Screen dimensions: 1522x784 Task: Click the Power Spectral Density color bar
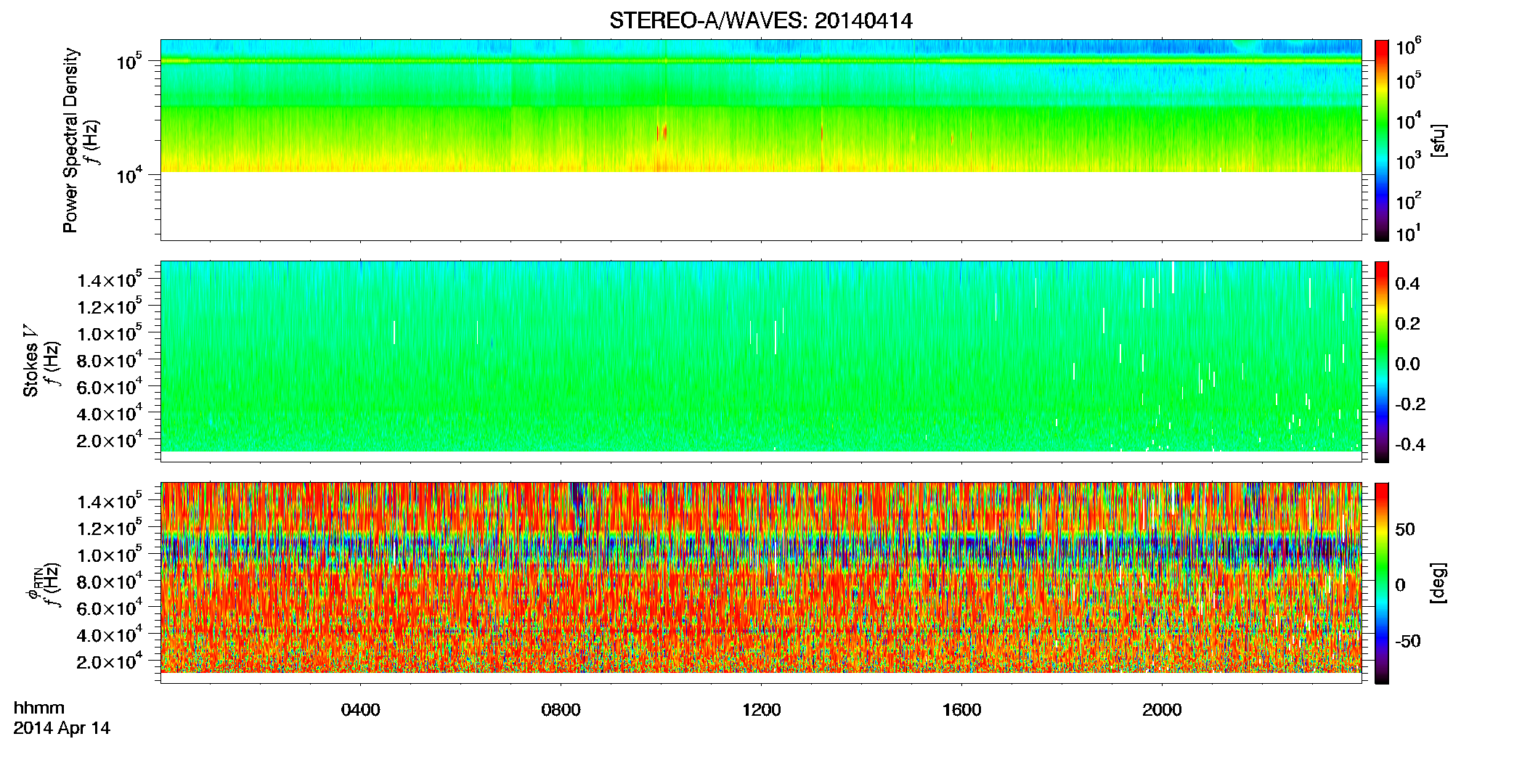click(x=1382, y=140)
